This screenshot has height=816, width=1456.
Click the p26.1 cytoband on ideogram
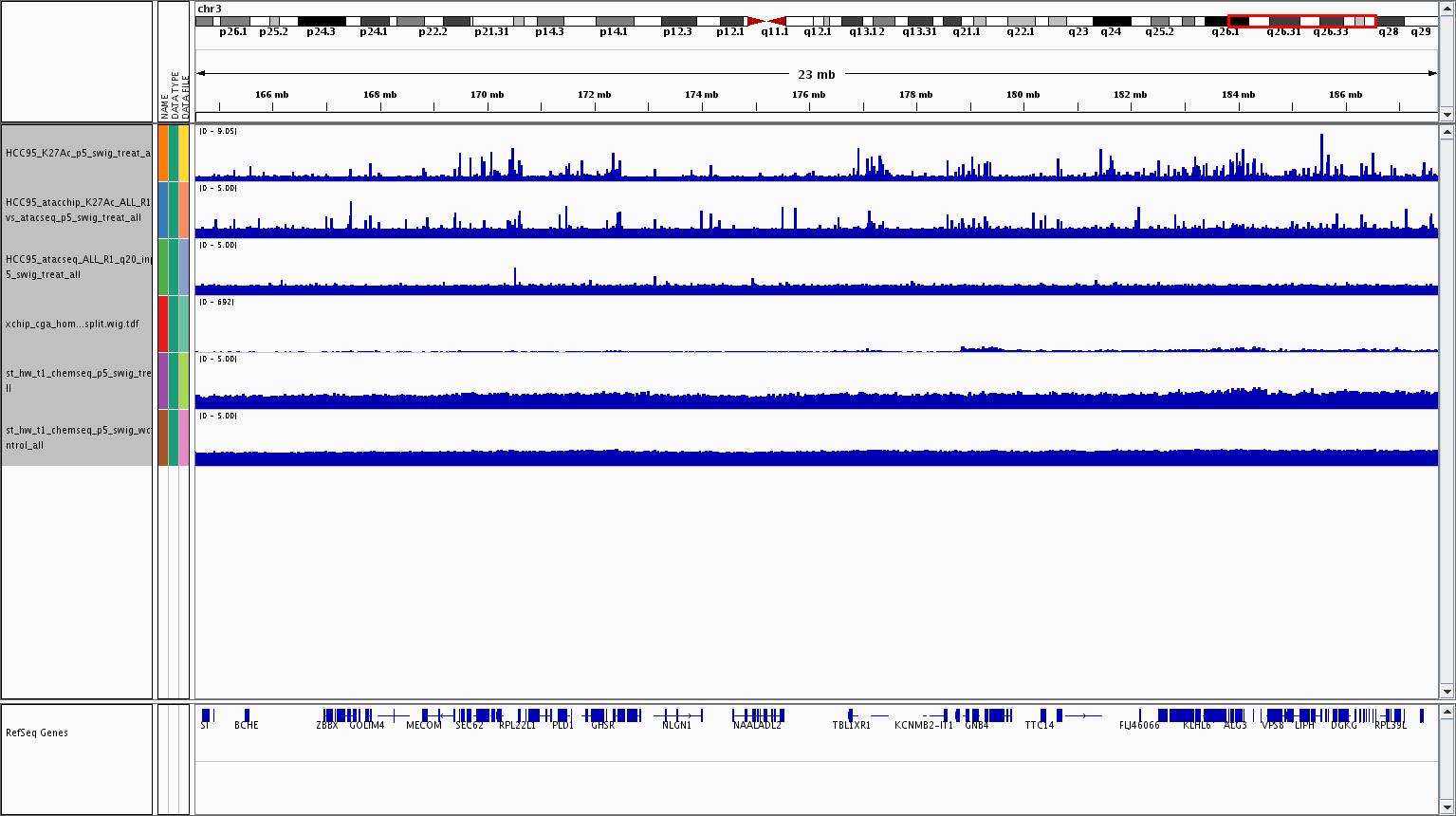(x=233, y=21)
